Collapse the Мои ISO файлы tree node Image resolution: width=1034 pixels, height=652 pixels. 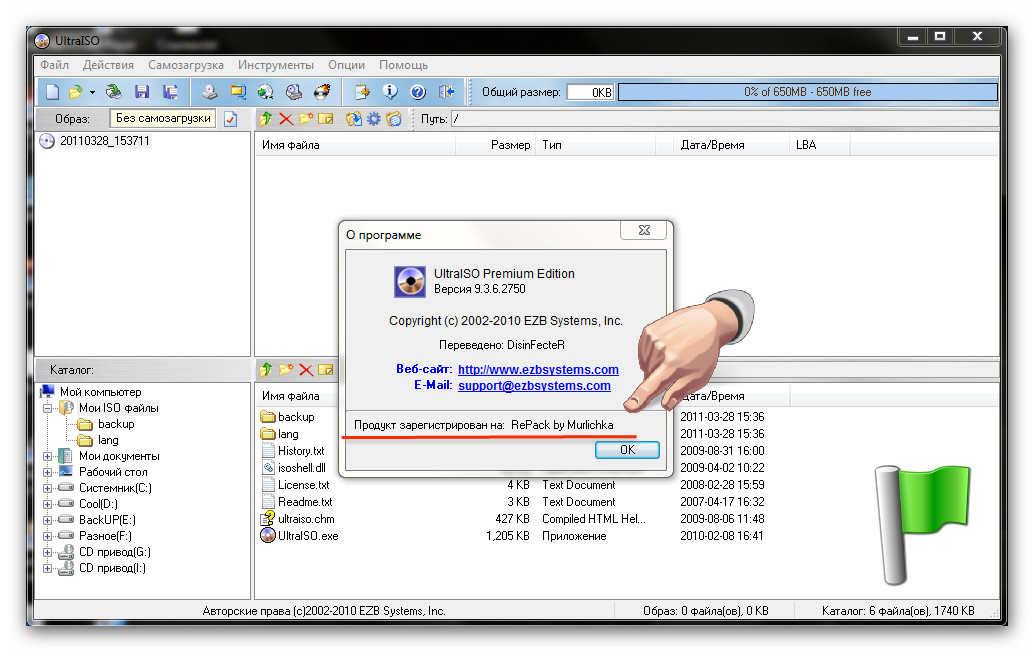click(47, 408)
